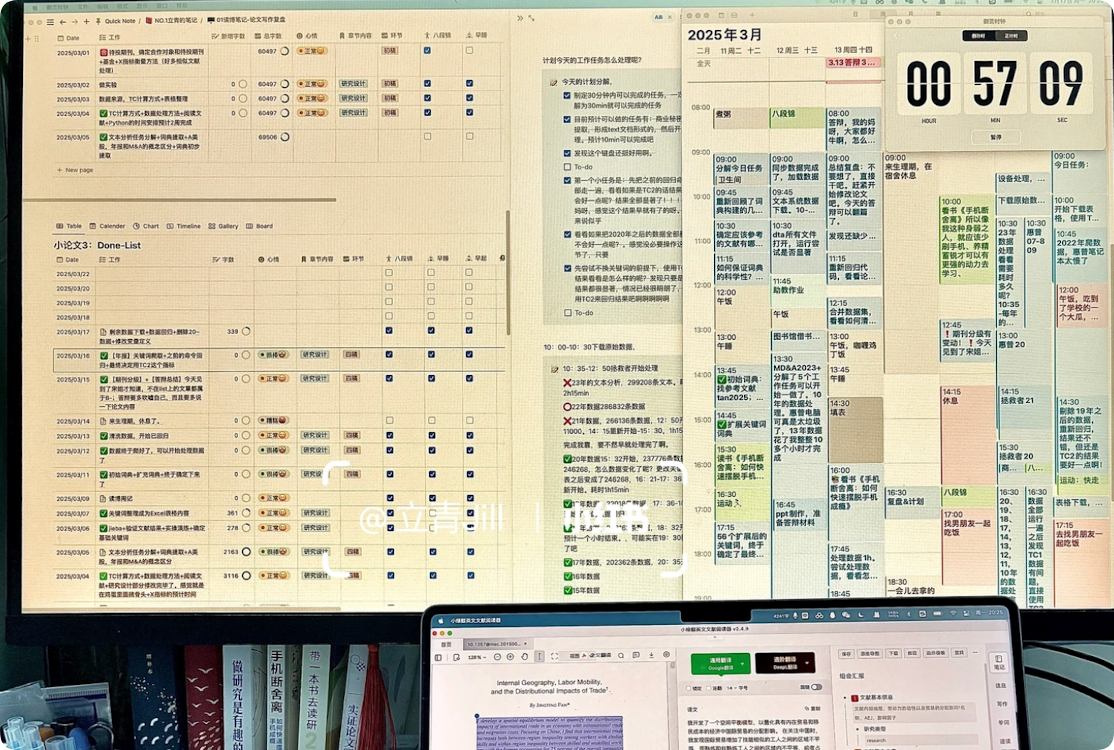Viewport: 1114px width, 750px height.
Task: Select the hand pan tool in PDF toolbar
Action: 524,657
